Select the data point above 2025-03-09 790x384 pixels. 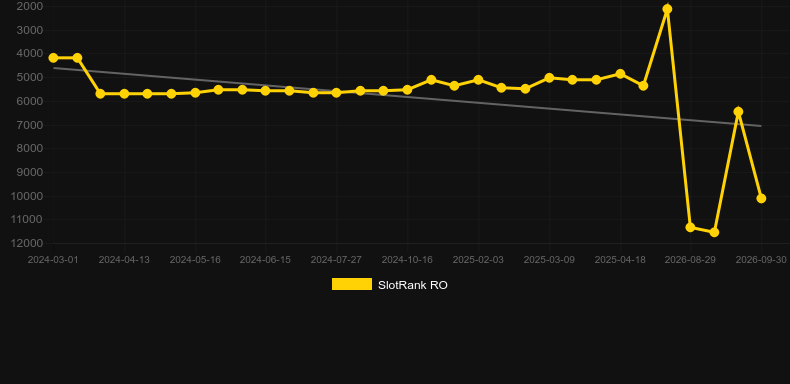pyautogui.click(x=549, y=78)
